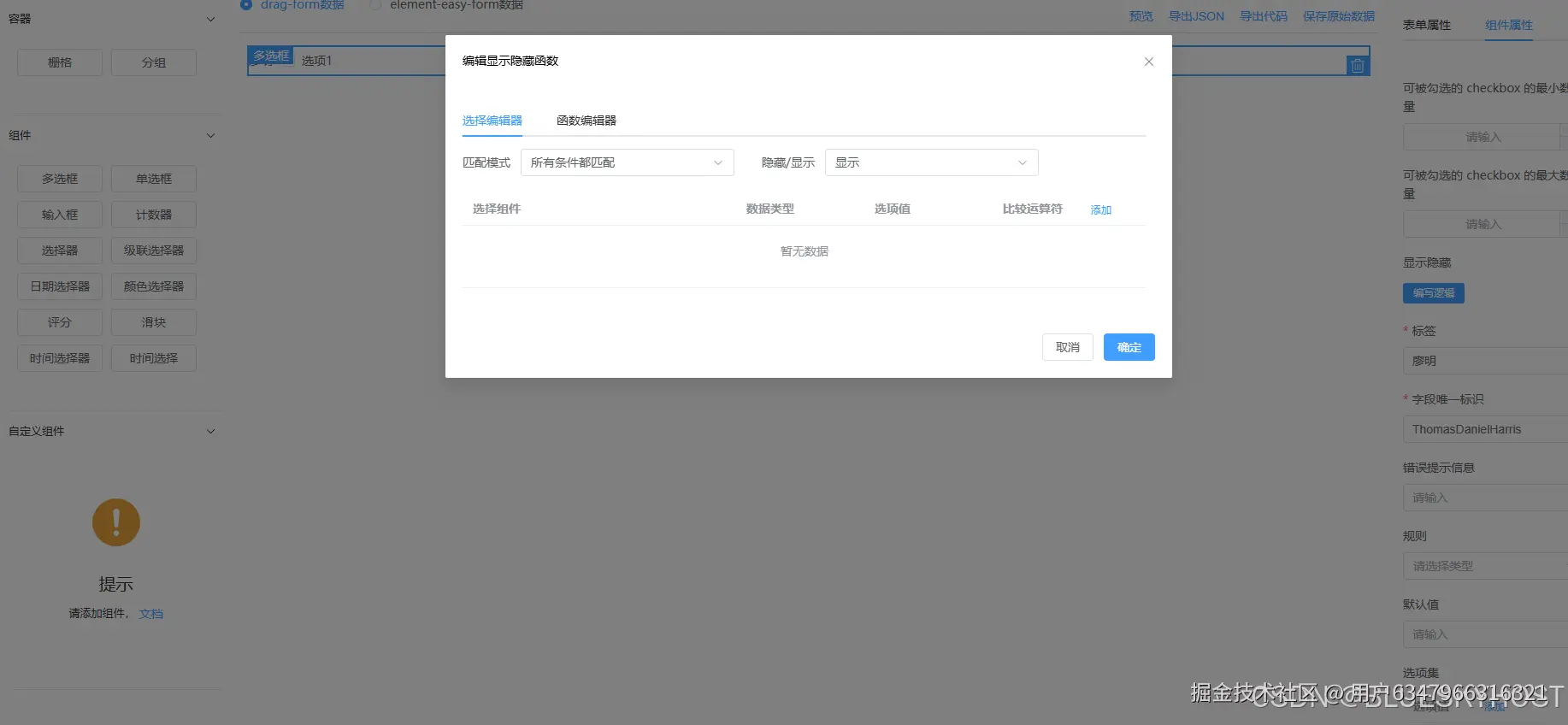The image size is (1568, 725).
Task: Click the ThomasDanielHarris identifier field
Action: tap(1485, 429)
